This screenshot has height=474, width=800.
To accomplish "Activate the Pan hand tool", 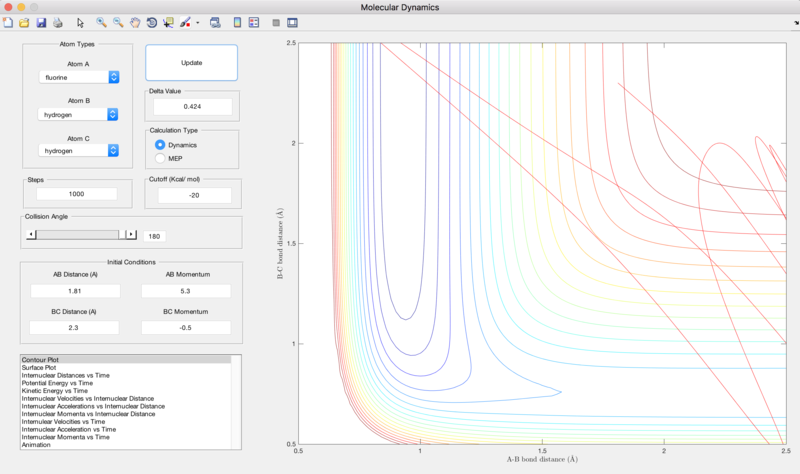I will [135, 22].
